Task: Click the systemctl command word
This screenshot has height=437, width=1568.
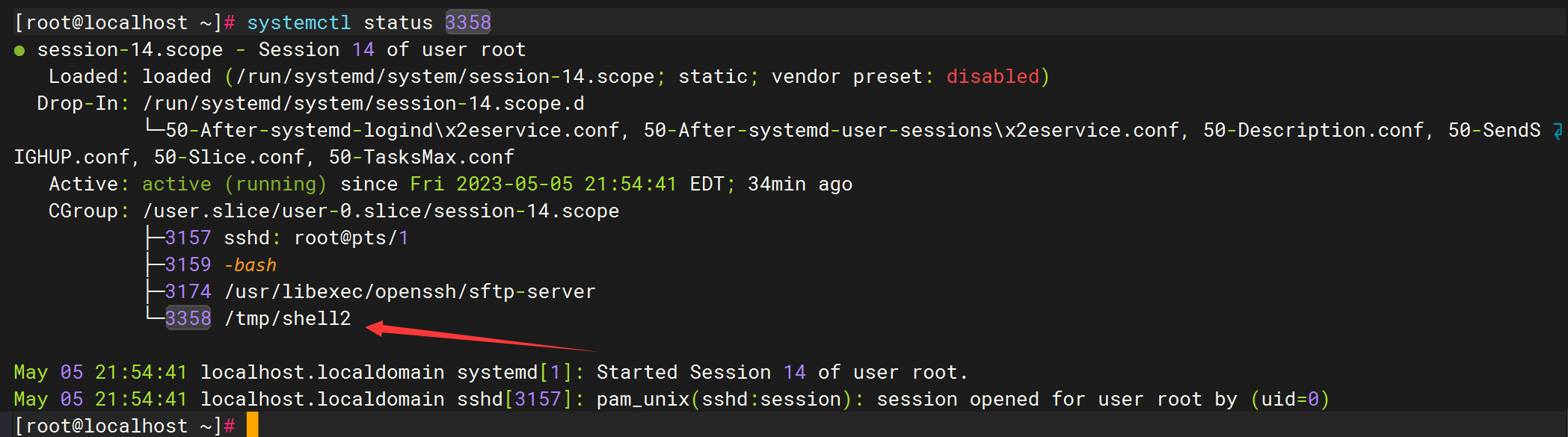Action: 299,23
